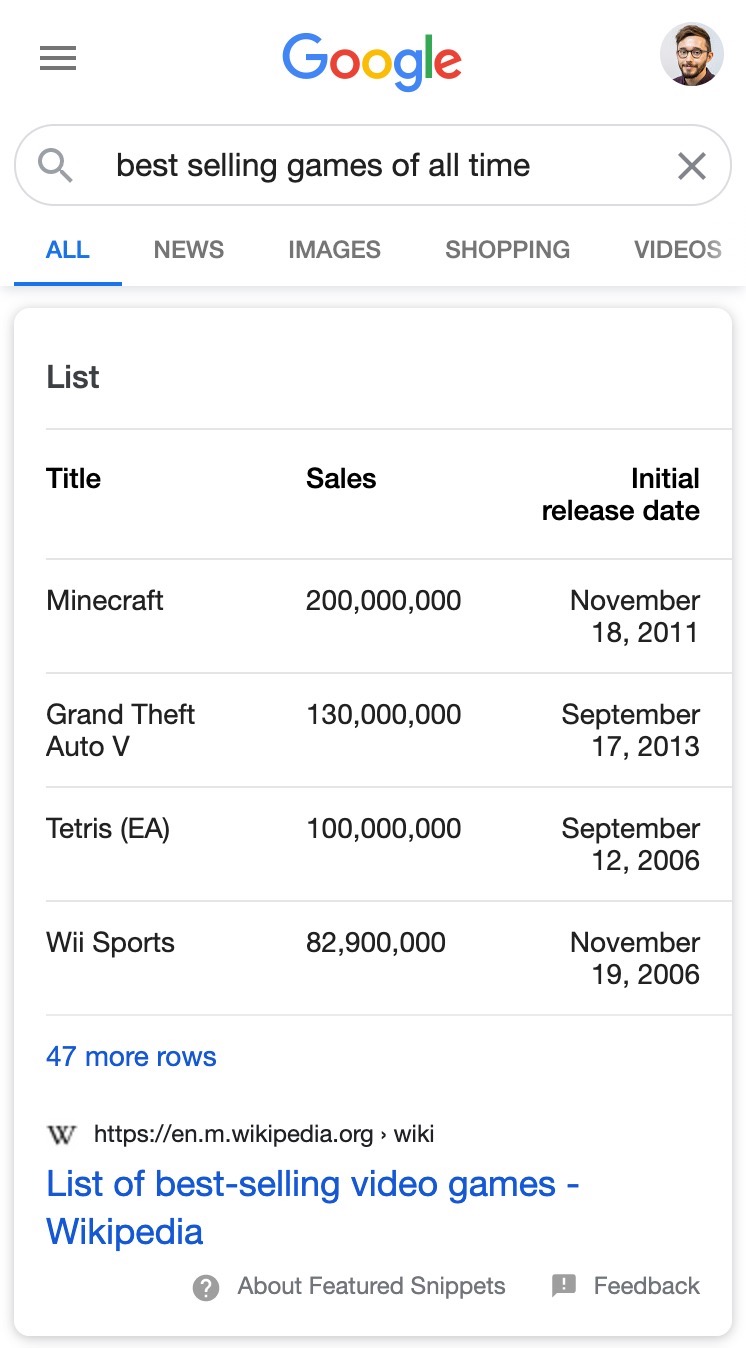Open List of best-selling video games link
Screen dimensions: 746x1348
313,1208
